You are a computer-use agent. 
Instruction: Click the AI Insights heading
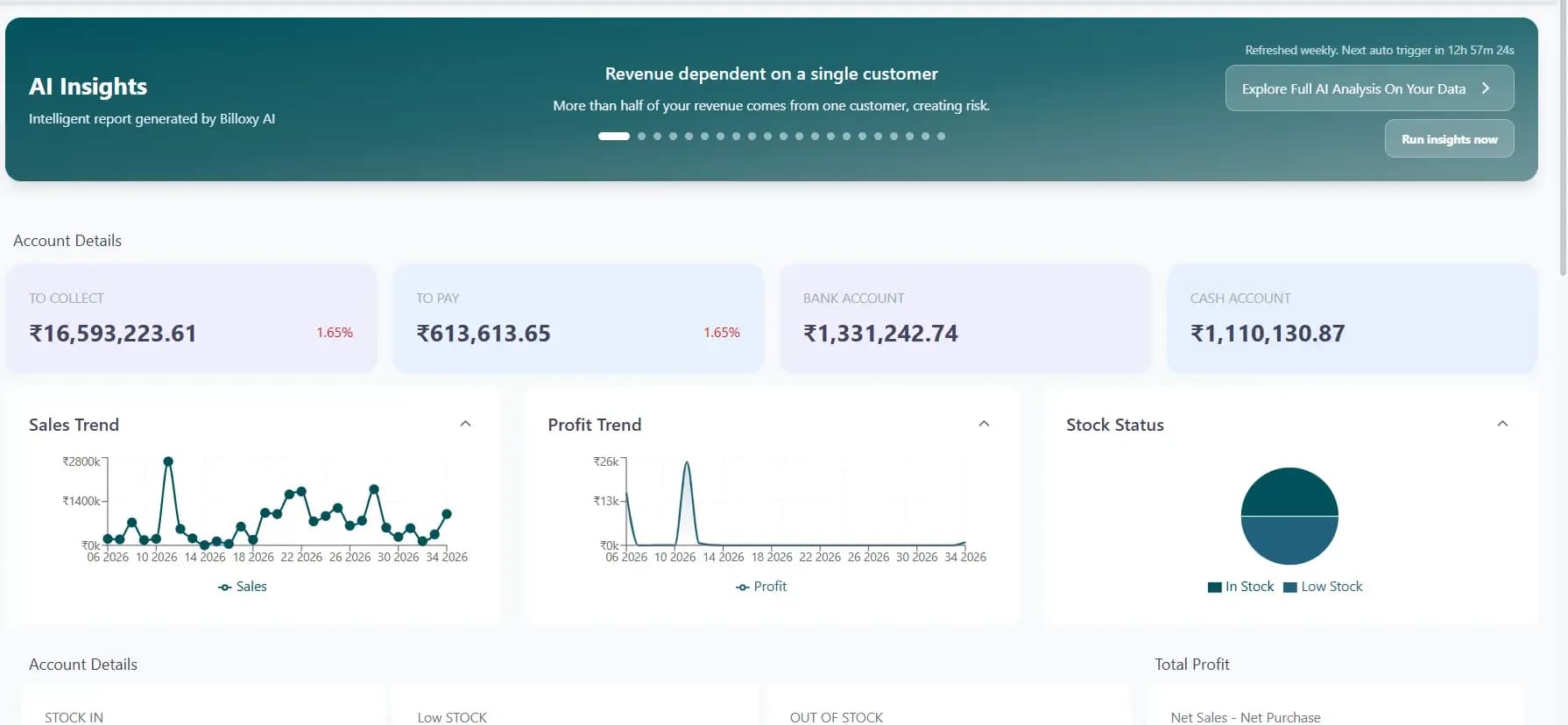tap(88, 87)
